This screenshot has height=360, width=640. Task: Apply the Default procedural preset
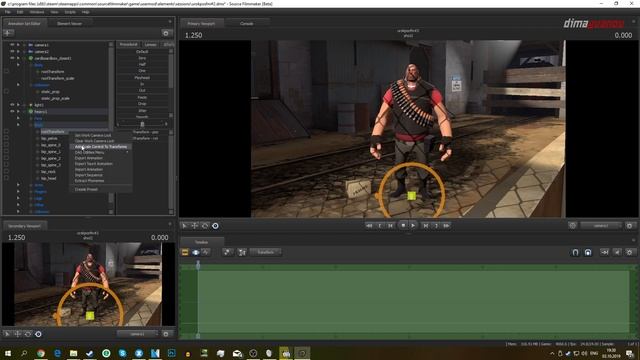(x=142, y=51)
